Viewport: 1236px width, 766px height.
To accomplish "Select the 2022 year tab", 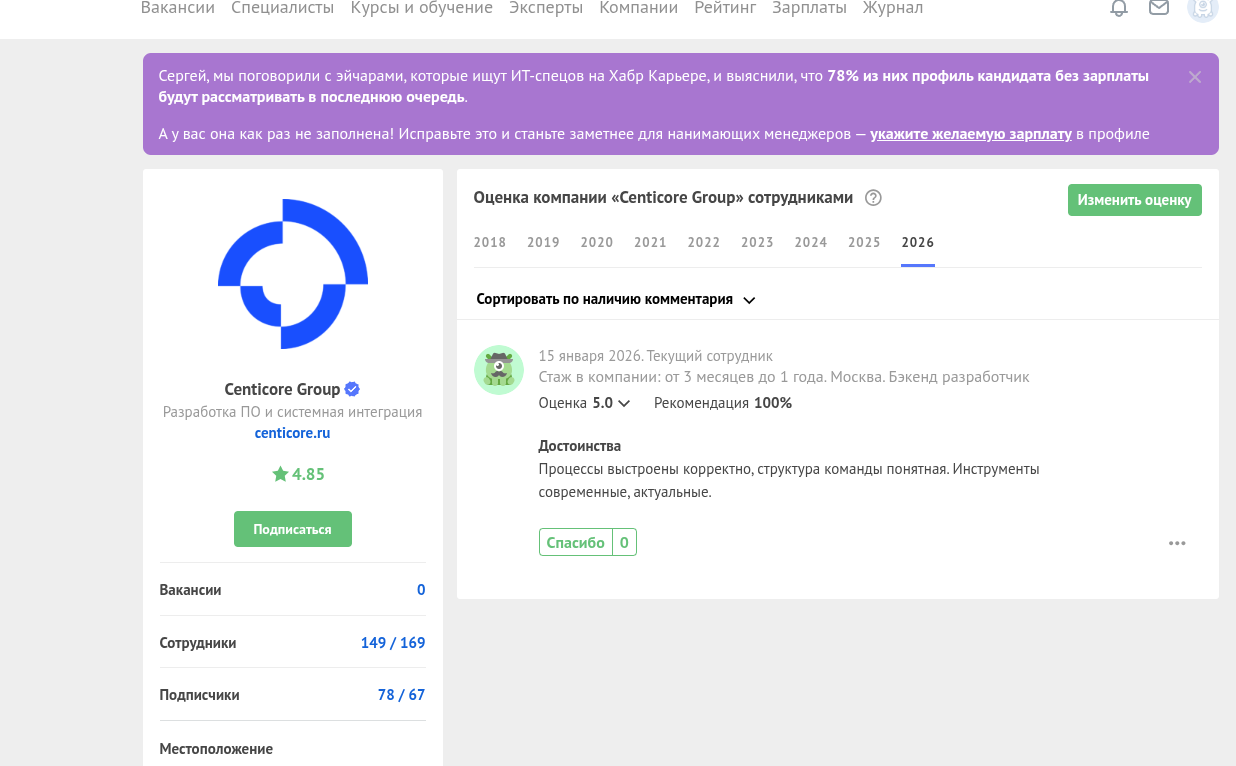I will coord(704,243).
